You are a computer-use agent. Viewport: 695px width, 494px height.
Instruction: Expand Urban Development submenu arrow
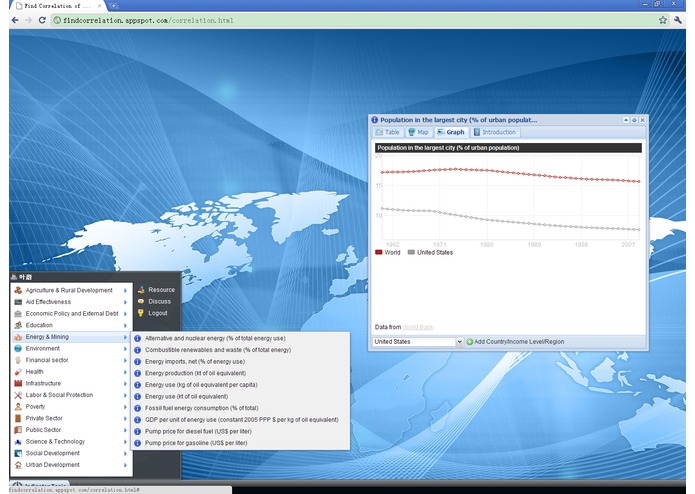[125, 465]
